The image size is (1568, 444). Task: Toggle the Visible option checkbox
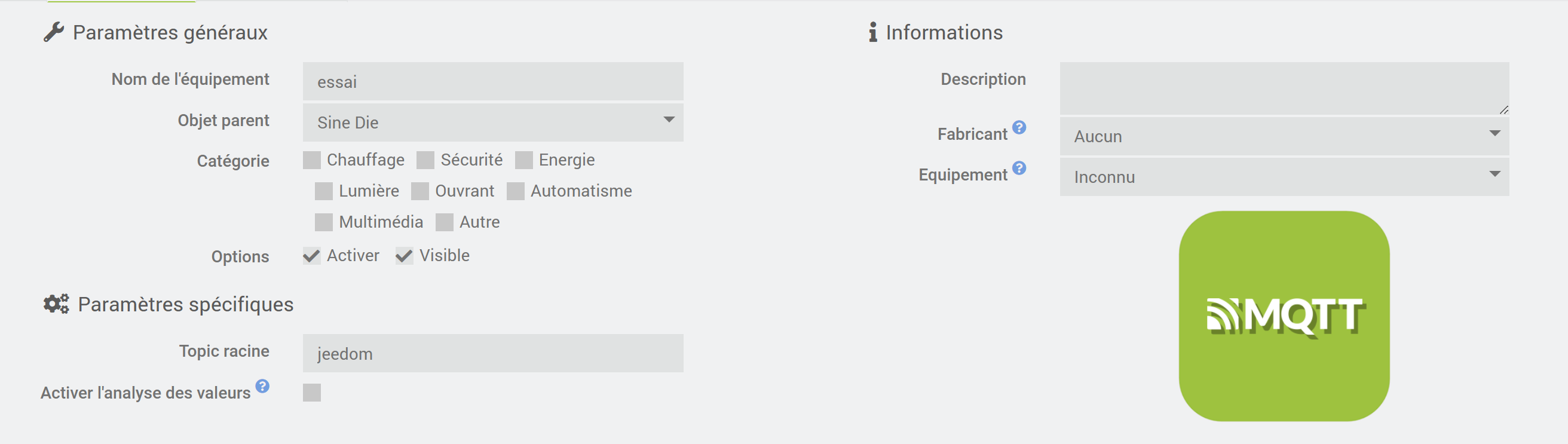[x=404, y=256]
